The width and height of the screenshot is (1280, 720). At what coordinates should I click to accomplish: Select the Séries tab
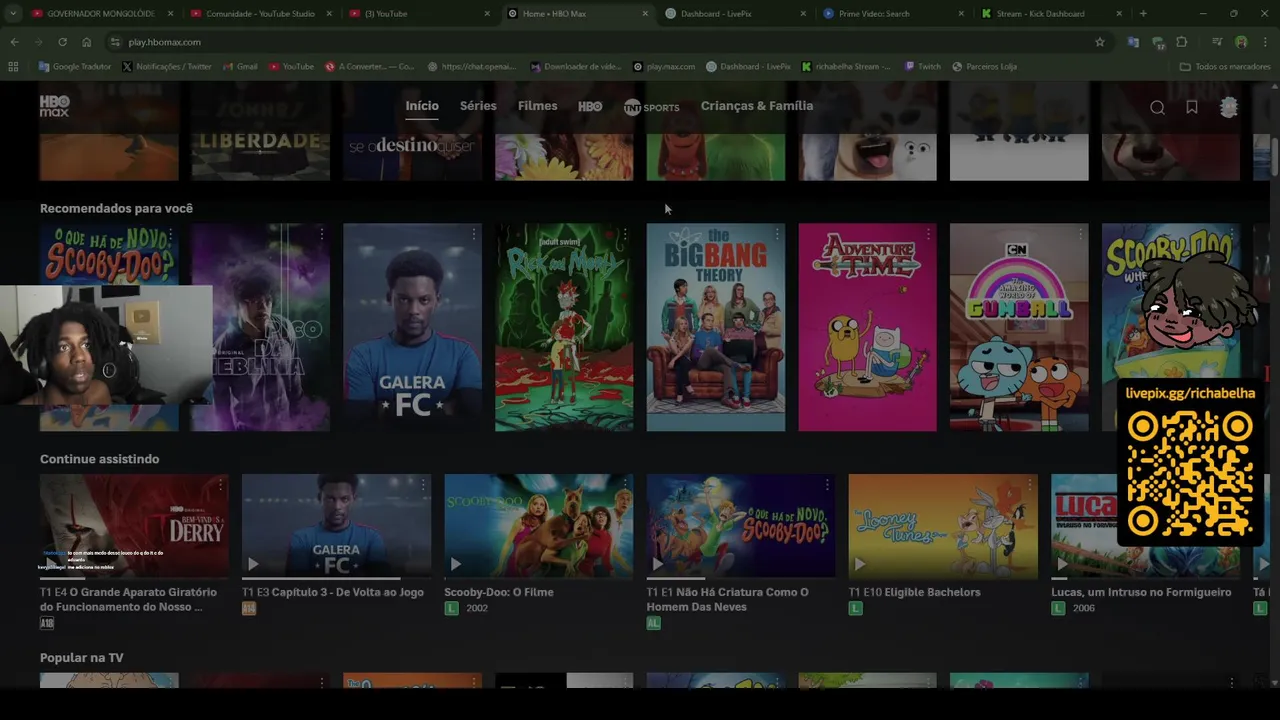[x=478, y=106]
